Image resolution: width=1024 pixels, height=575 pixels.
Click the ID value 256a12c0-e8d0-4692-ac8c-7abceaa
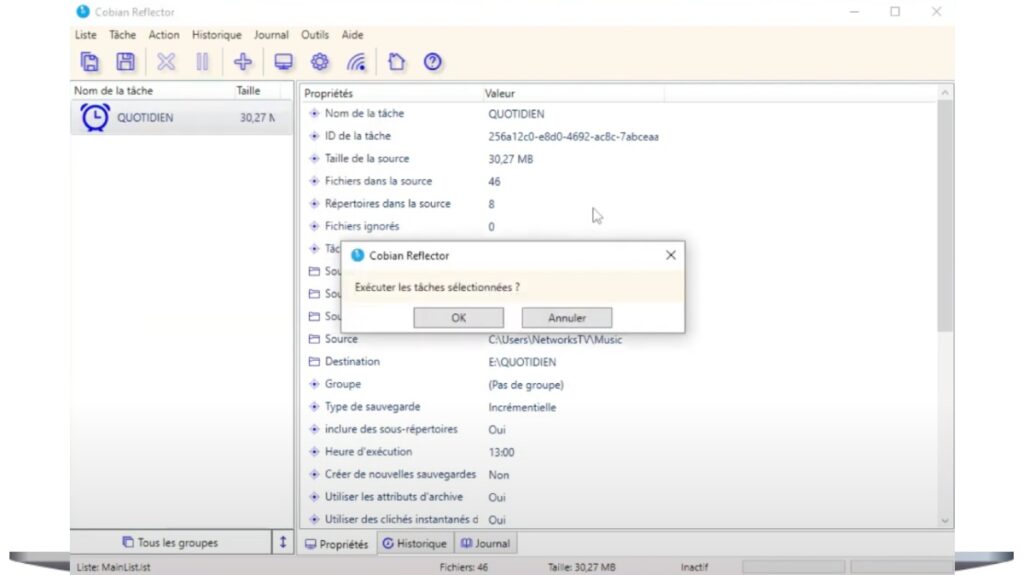coord(573,137)
